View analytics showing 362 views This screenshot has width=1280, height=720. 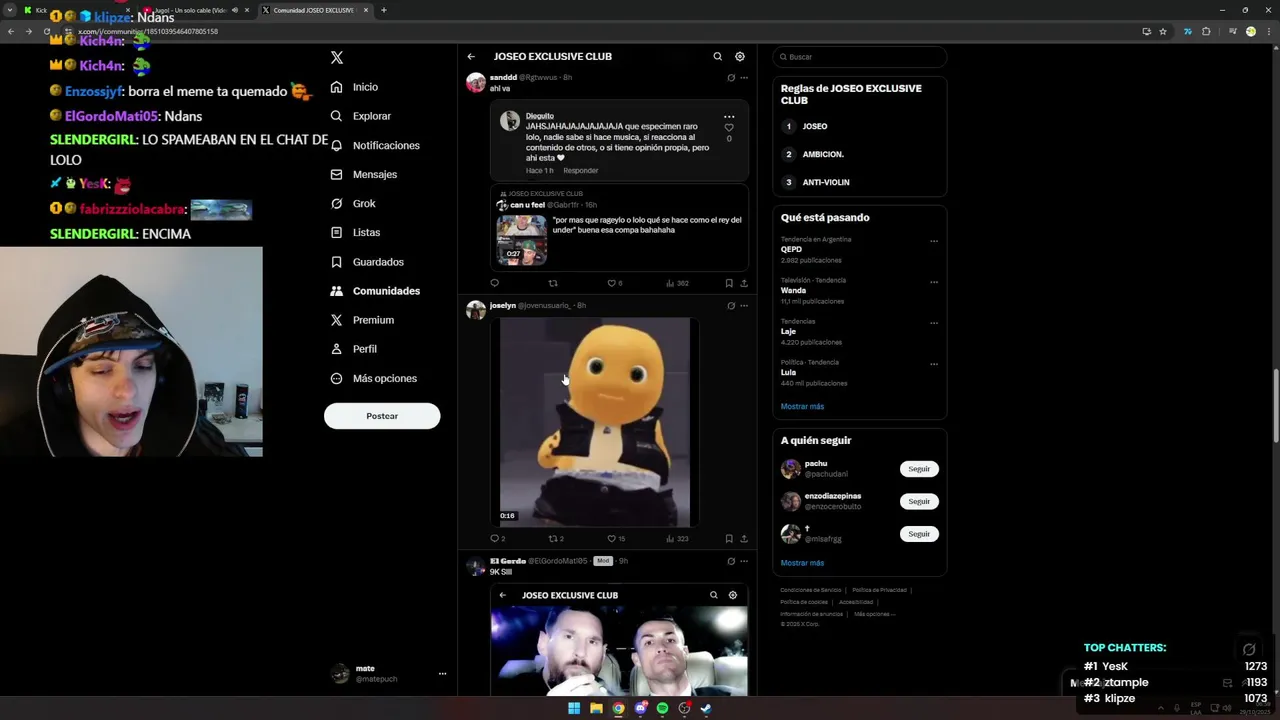click(677, 284)
